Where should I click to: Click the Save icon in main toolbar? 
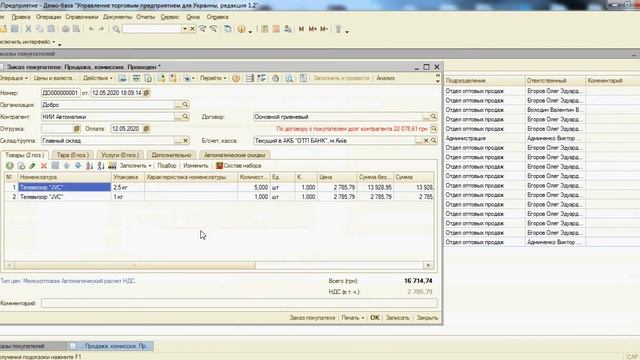pos(15,29)
